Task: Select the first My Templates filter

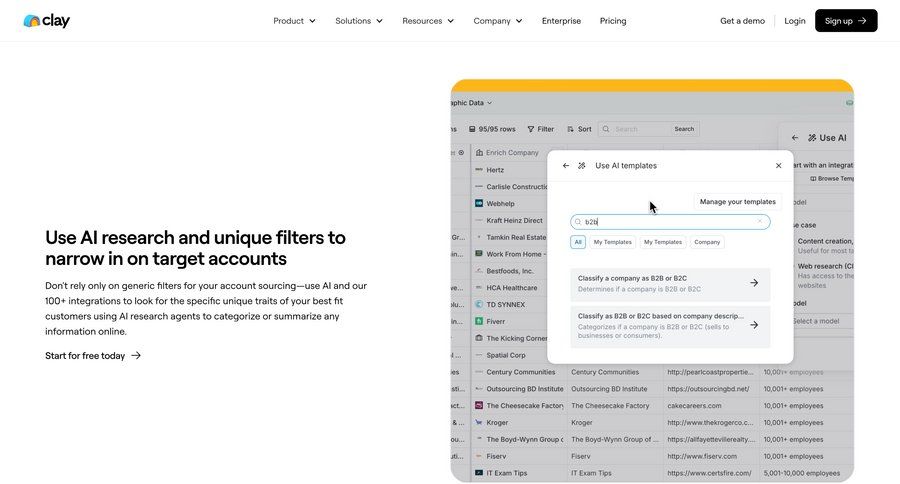Action: click(612, 242)
